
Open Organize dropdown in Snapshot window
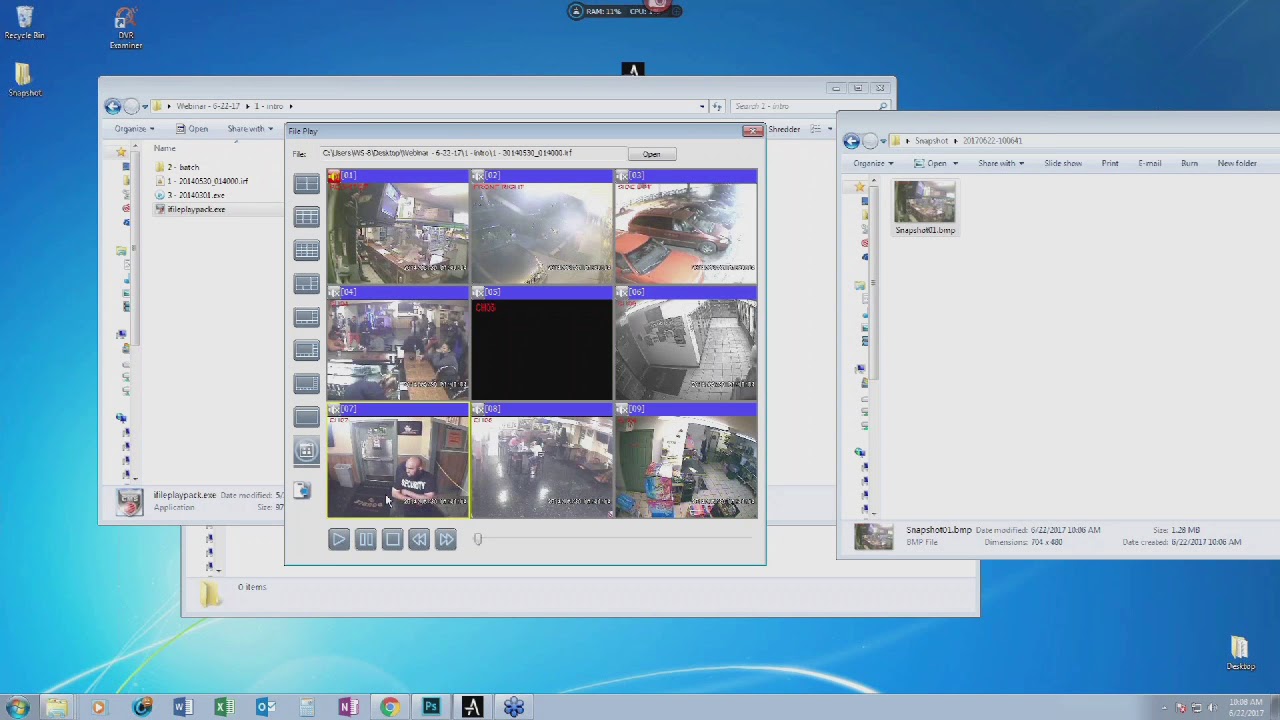coord(872,163)
